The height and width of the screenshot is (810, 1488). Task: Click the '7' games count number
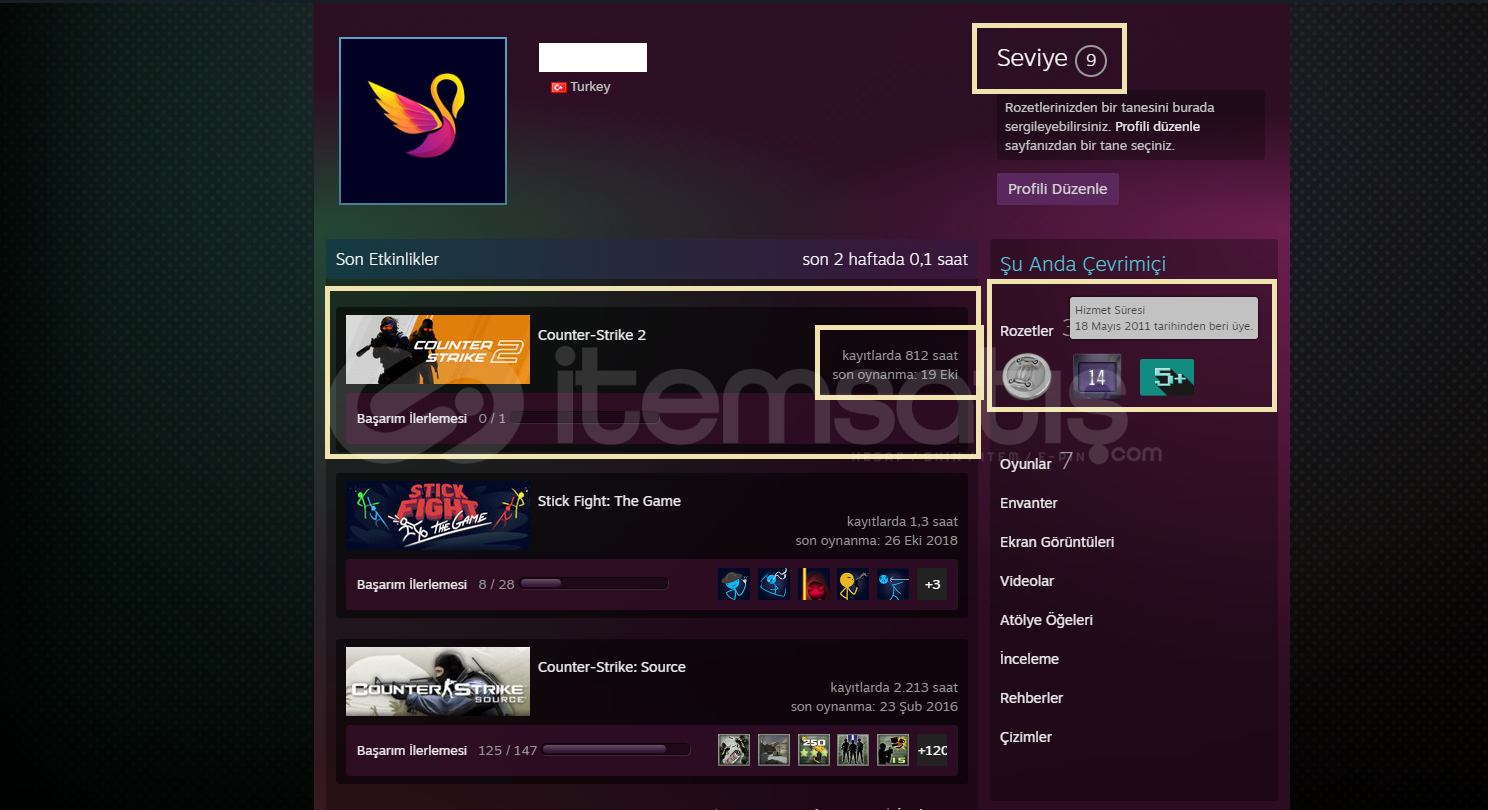[1066, 461]
